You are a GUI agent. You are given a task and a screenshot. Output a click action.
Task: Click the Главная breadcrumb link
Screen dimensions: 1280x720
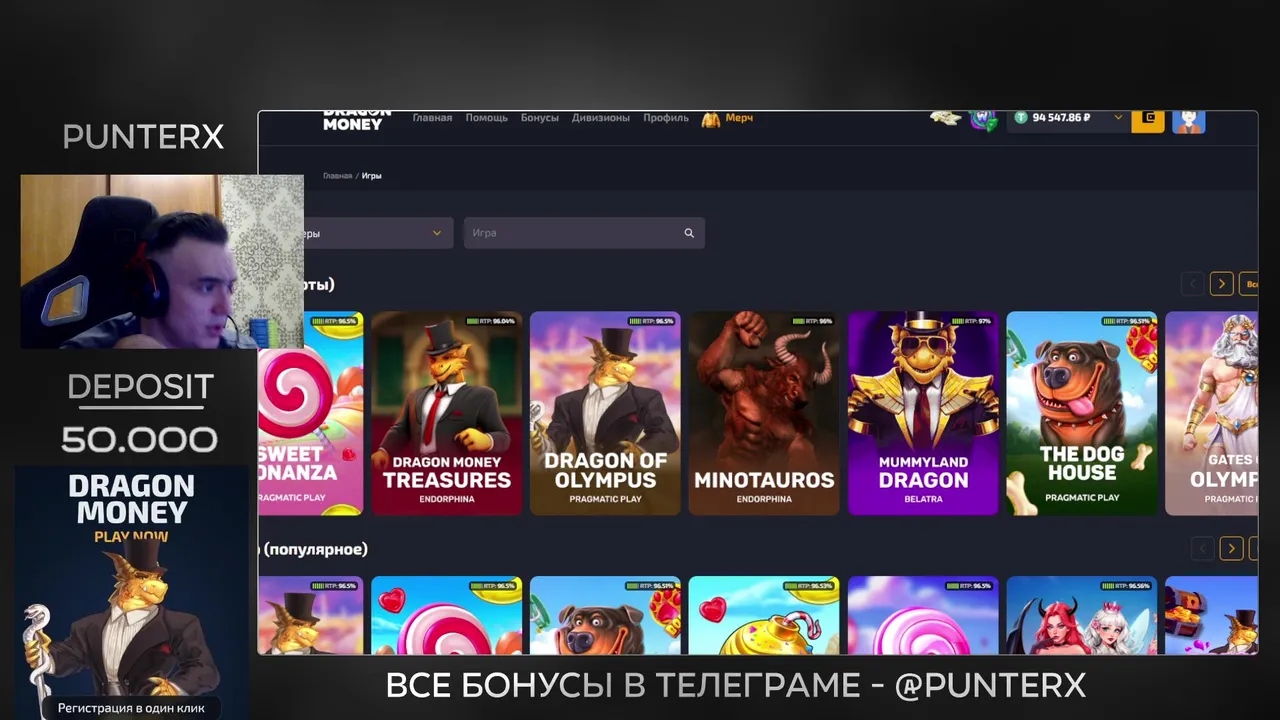point(337,176)
